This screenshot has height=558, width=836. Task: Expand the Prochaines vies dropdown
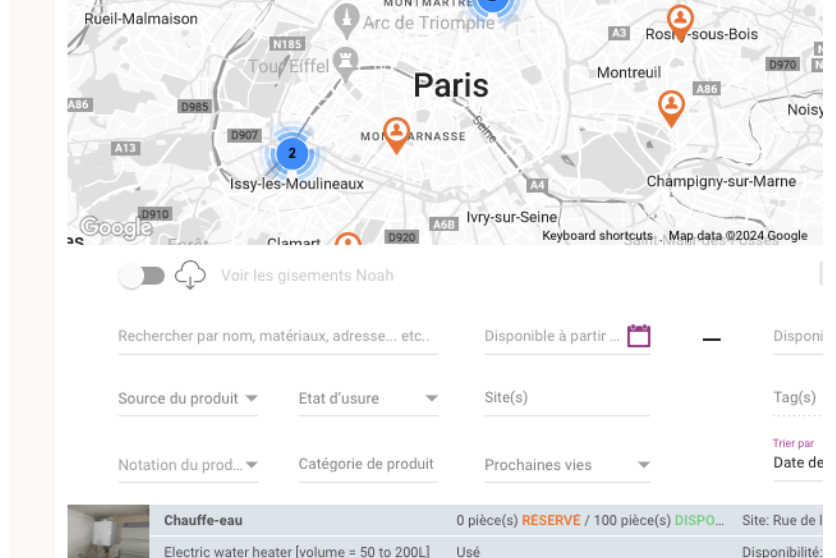(x=567, y=465)
